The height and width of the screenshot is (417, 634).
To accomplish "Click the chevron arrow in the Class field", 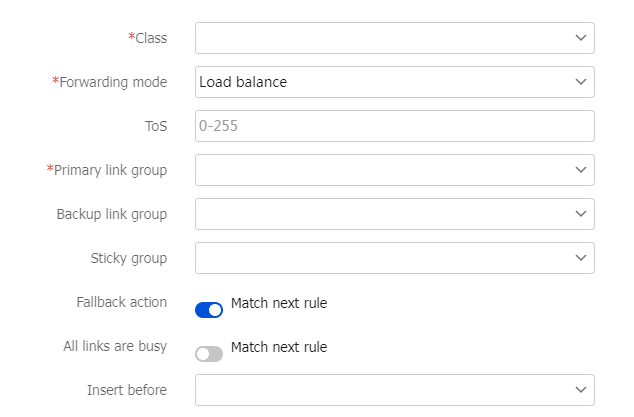I will point(581,38).
